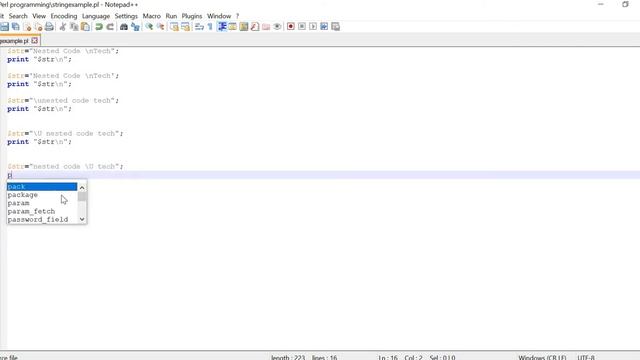Click the Print toolbar icon
Image resolution: width=640 pixels, height=360 pixels.
click(x=49, y=27)
